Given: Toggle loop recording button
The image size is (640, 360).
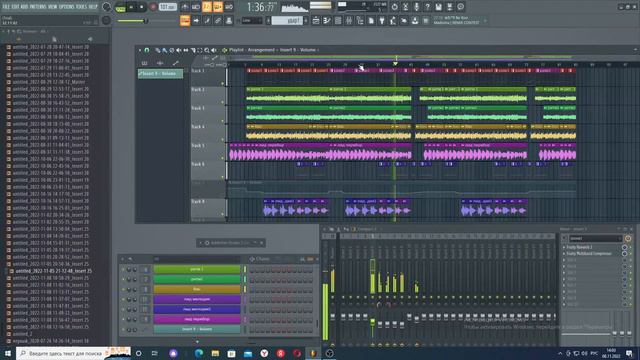Looking at the screenshot, I should [x=229, y=7].
